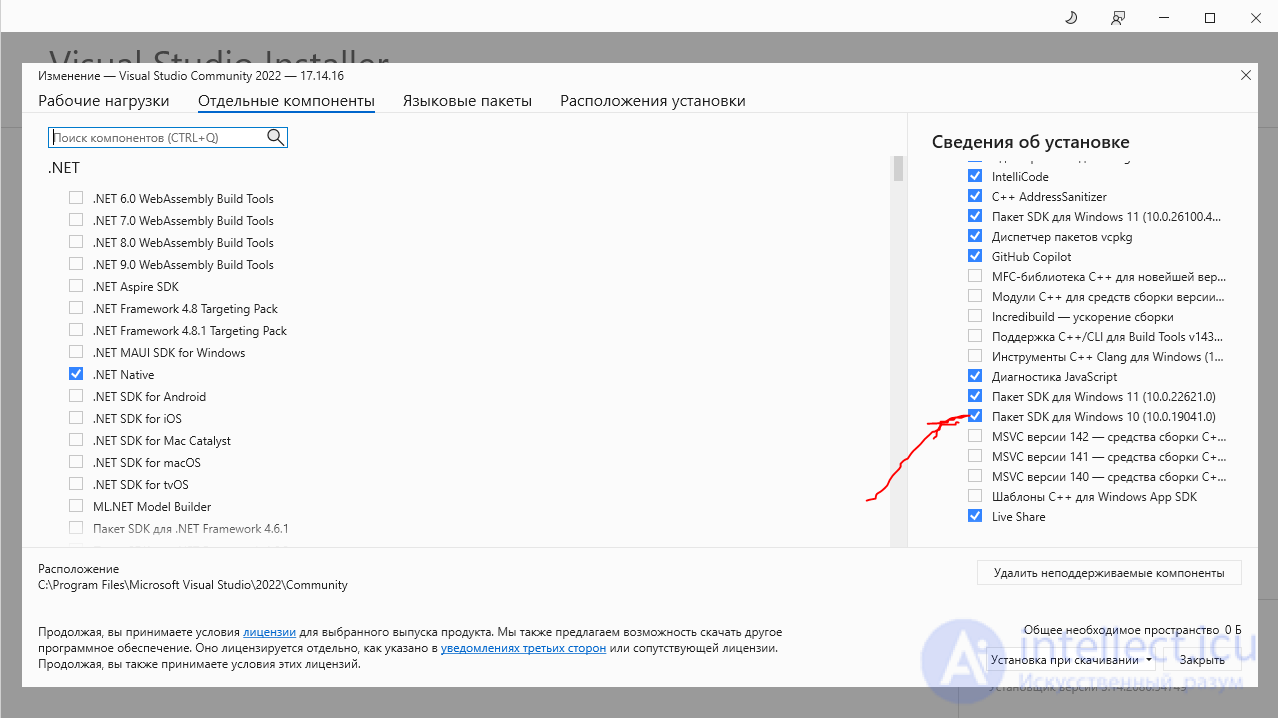Tick ML.NET Model Builder checkbox
The image size is (1278, 718).
click(76, 506)
